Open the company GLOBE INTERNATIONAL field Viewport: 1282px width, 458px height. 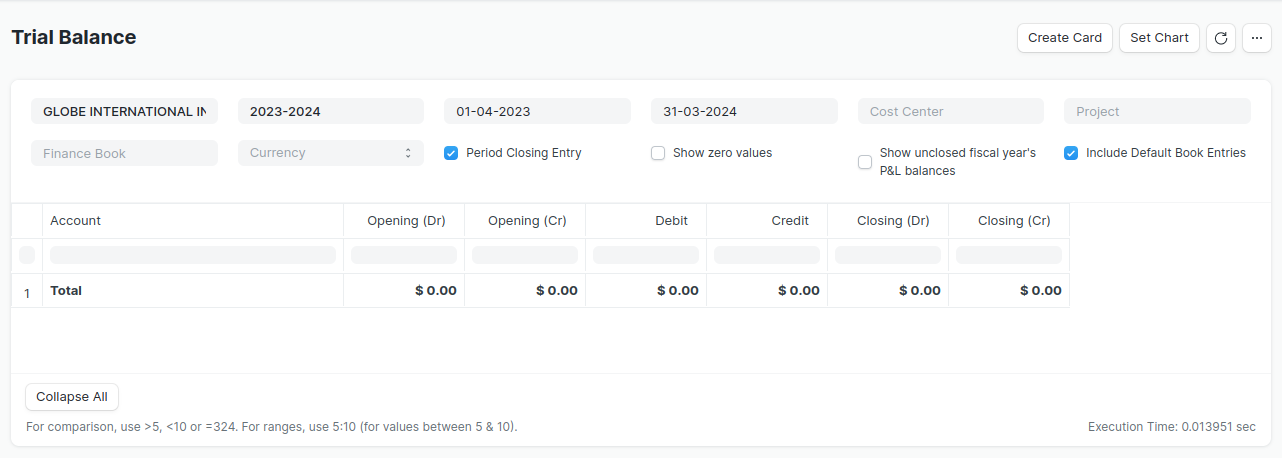point(124,111)
